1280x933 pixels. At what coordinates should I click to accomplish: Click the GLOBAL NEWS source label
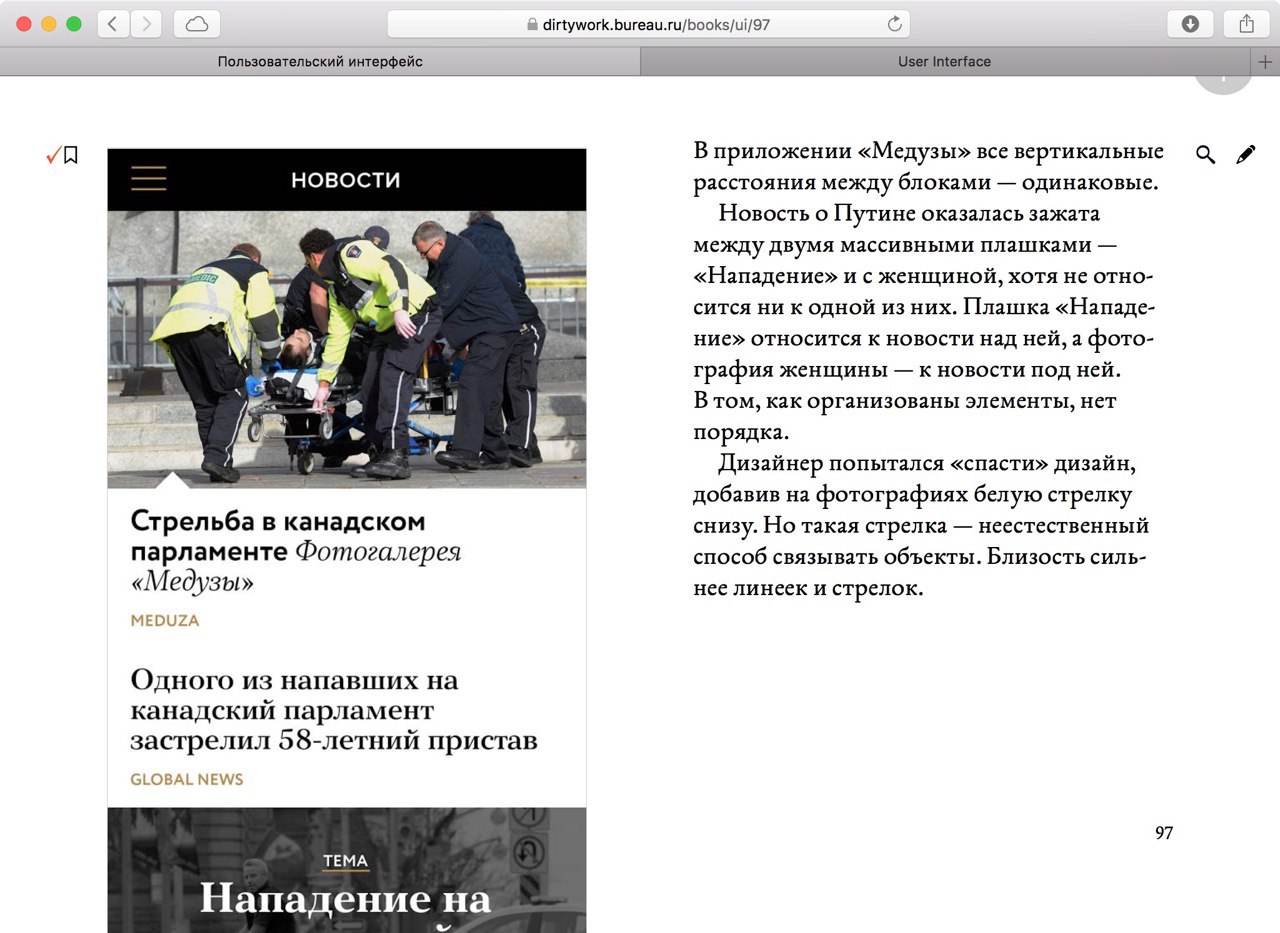pyautogui.click(x=187, y=779)
